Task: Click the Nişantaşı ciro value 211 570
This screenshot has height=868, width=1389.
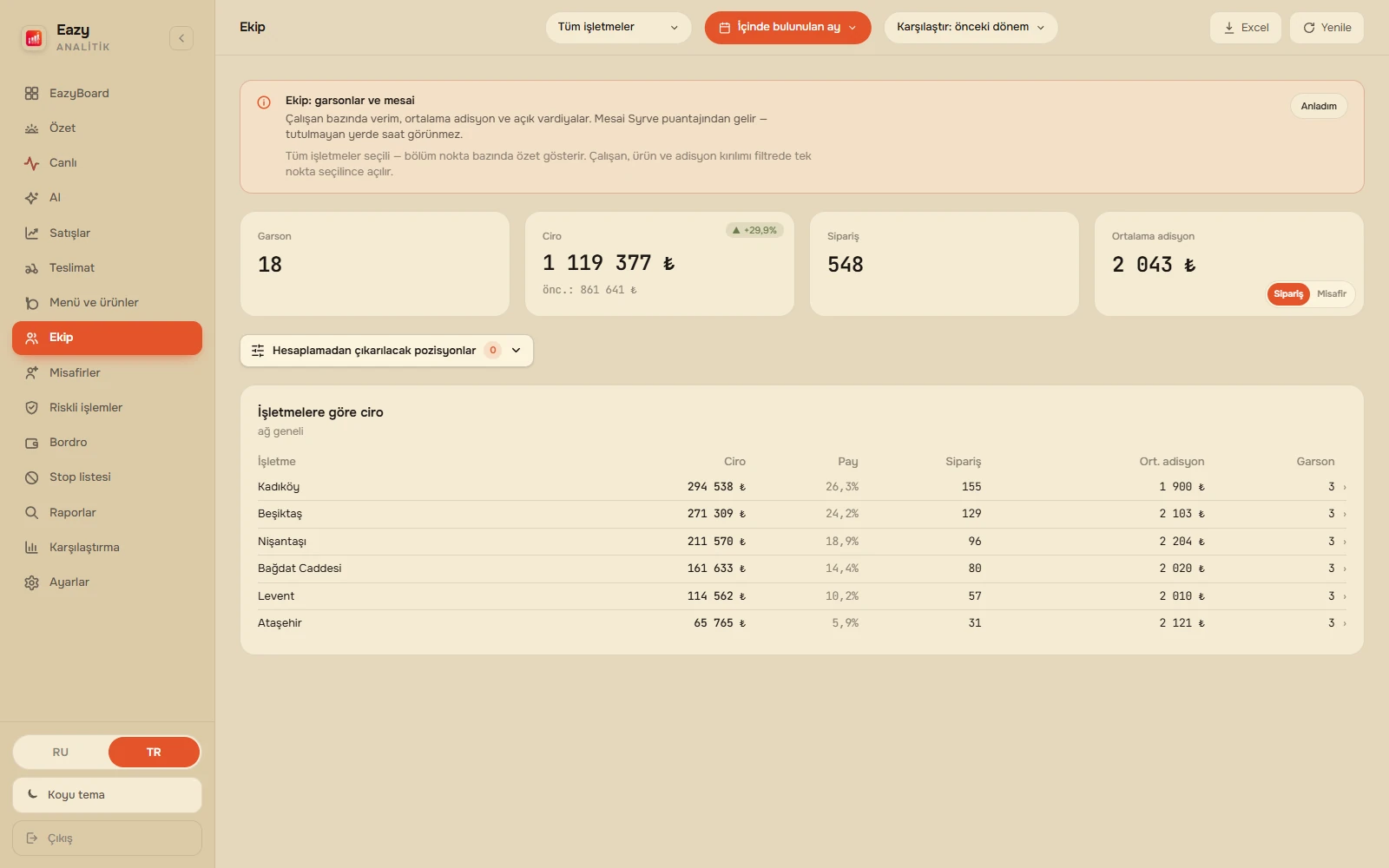Action: [x=716, y=542]
